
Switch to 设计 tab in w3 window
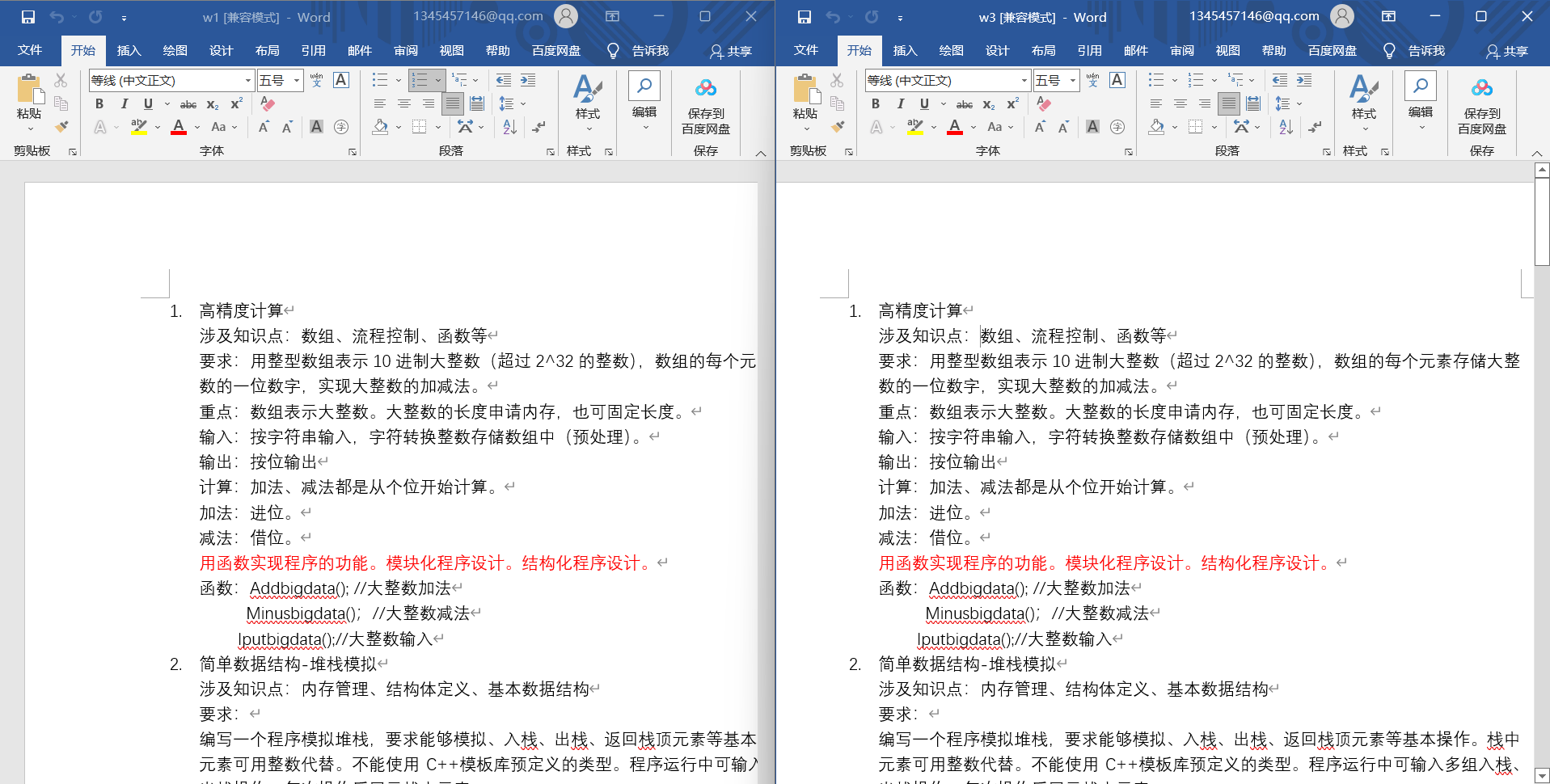coord(997,50)
